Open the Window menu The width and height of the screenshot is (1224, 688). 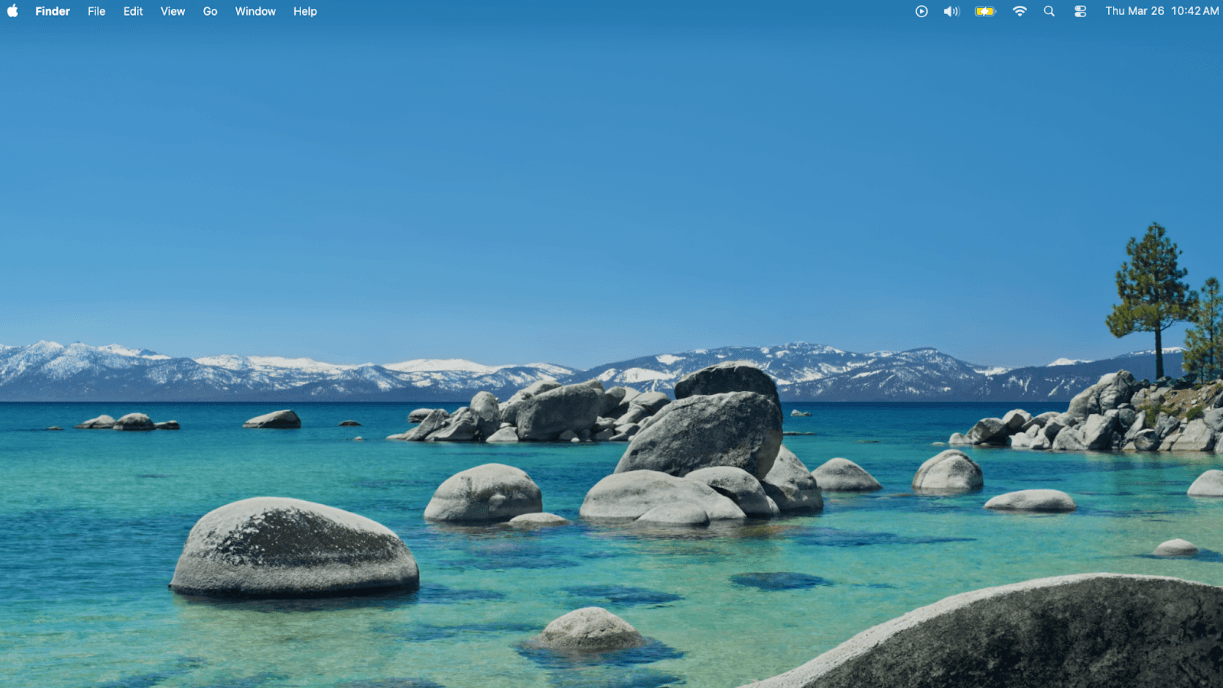click(255, 11)
